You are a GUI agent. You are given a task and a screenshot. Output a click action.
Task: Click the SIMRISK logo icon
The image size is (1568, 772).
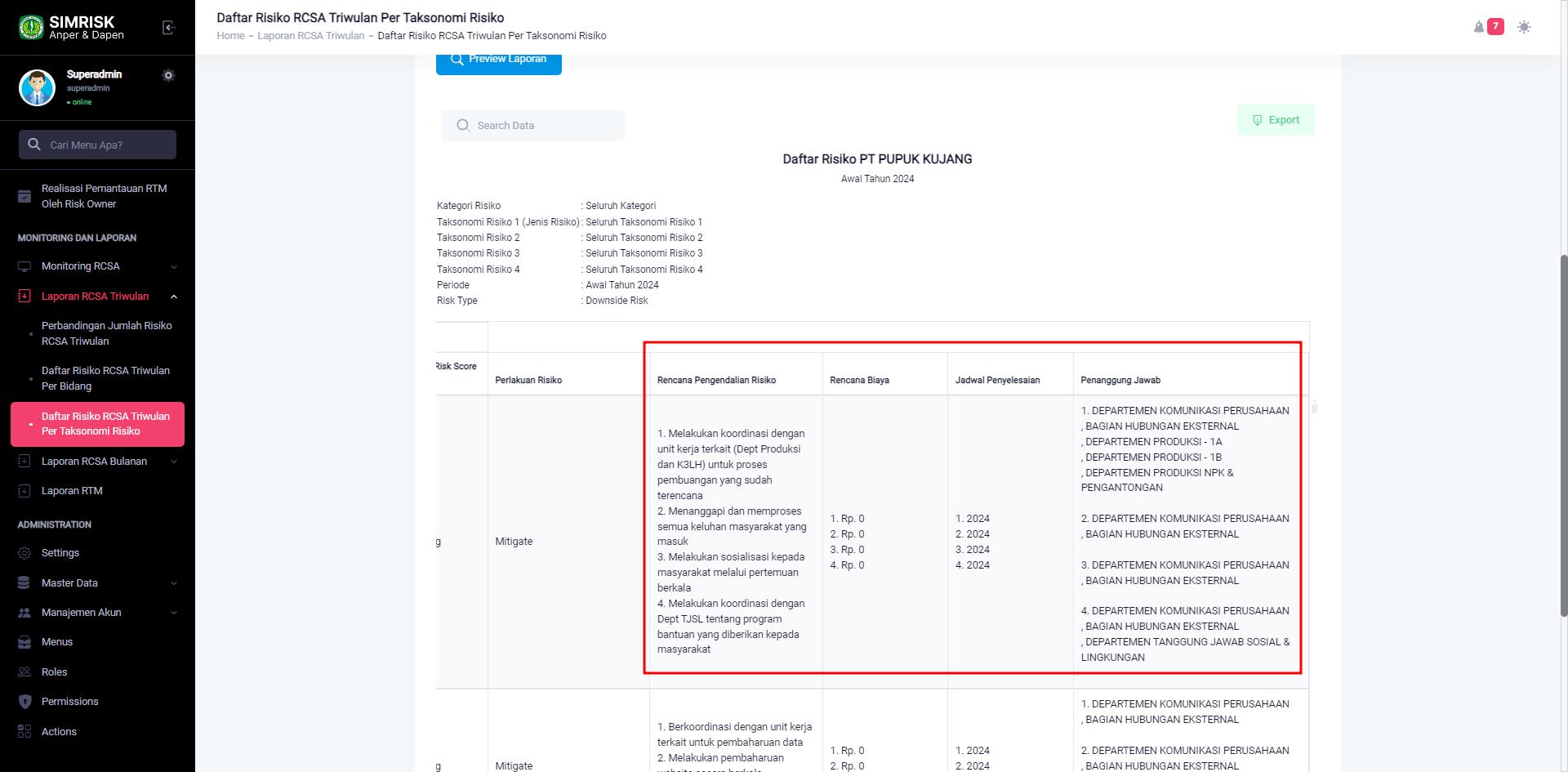click(x=31, y=27)
